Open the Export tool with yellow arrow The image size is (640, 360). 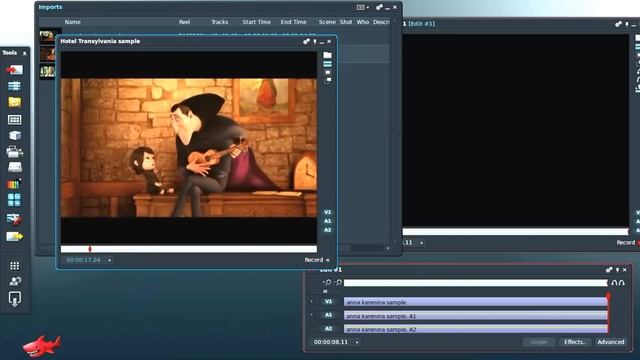(14, 236)
